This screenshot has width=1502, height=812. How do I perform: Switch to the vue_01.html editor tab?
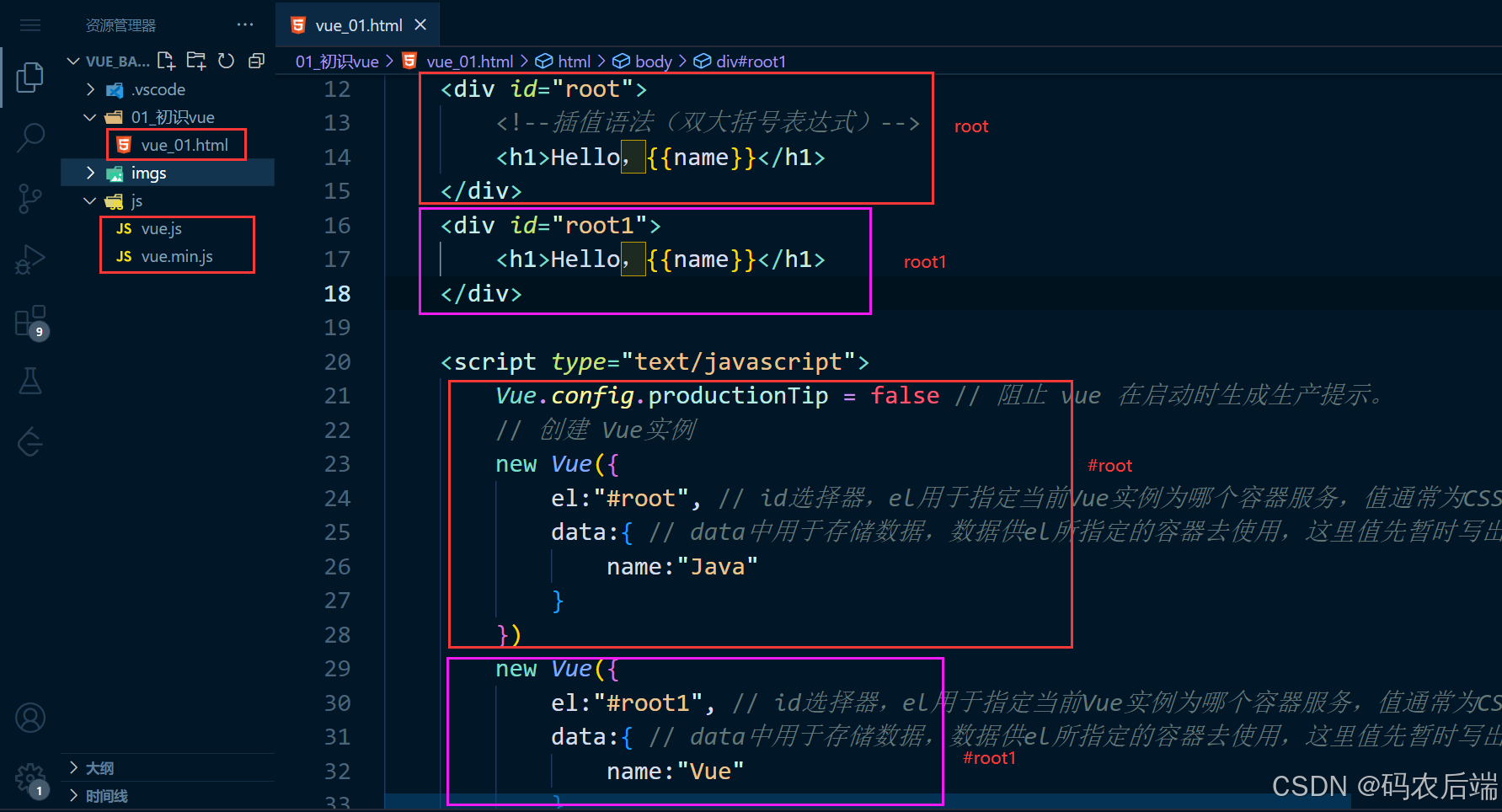(359, 25)
